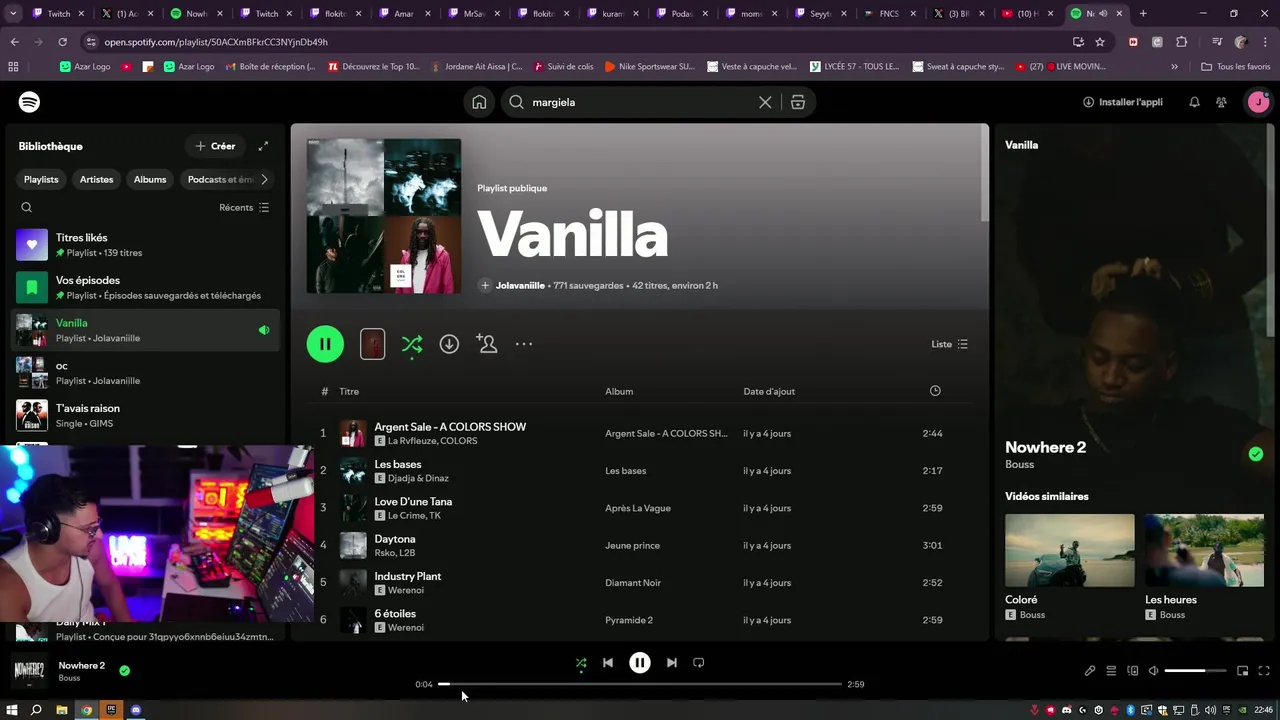Click Installer l'appli link

click(x=1122, y=102)
